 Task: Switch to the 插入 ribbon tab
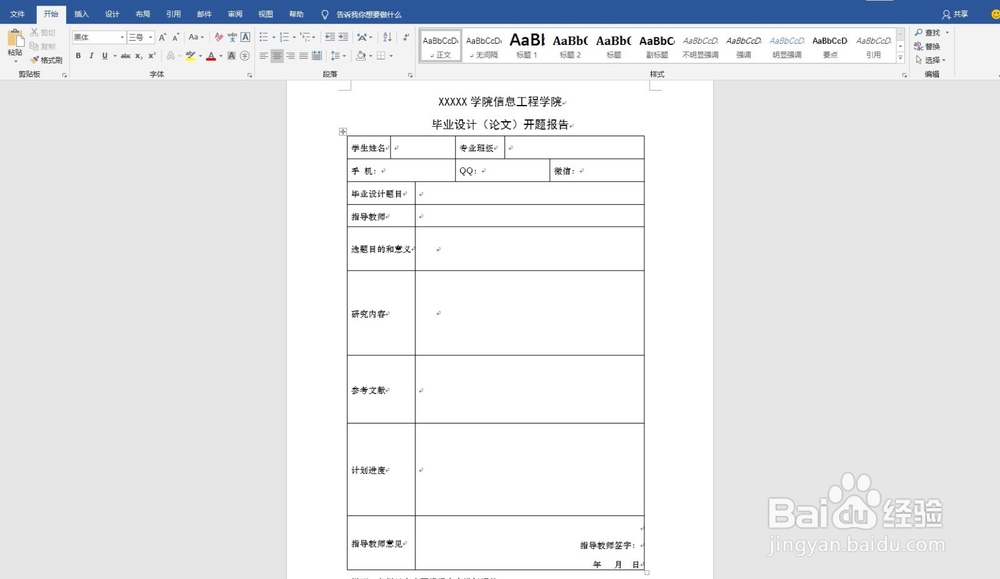point(80,14)
